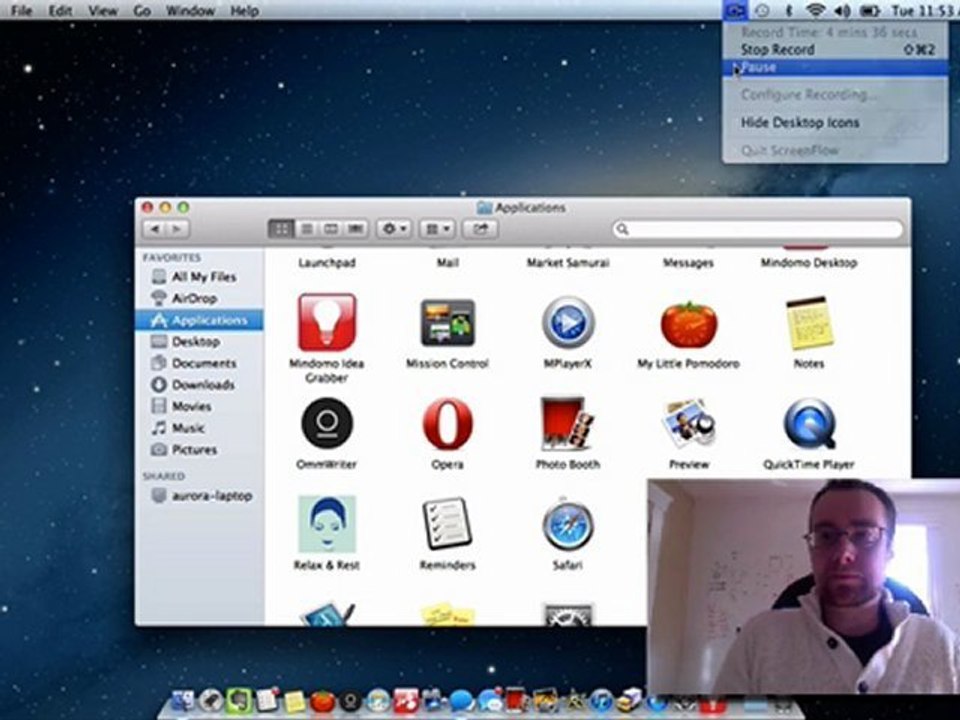Click the ScreenFlow menu bar icon
Viewport: 960px width, 720px height.
735,10
